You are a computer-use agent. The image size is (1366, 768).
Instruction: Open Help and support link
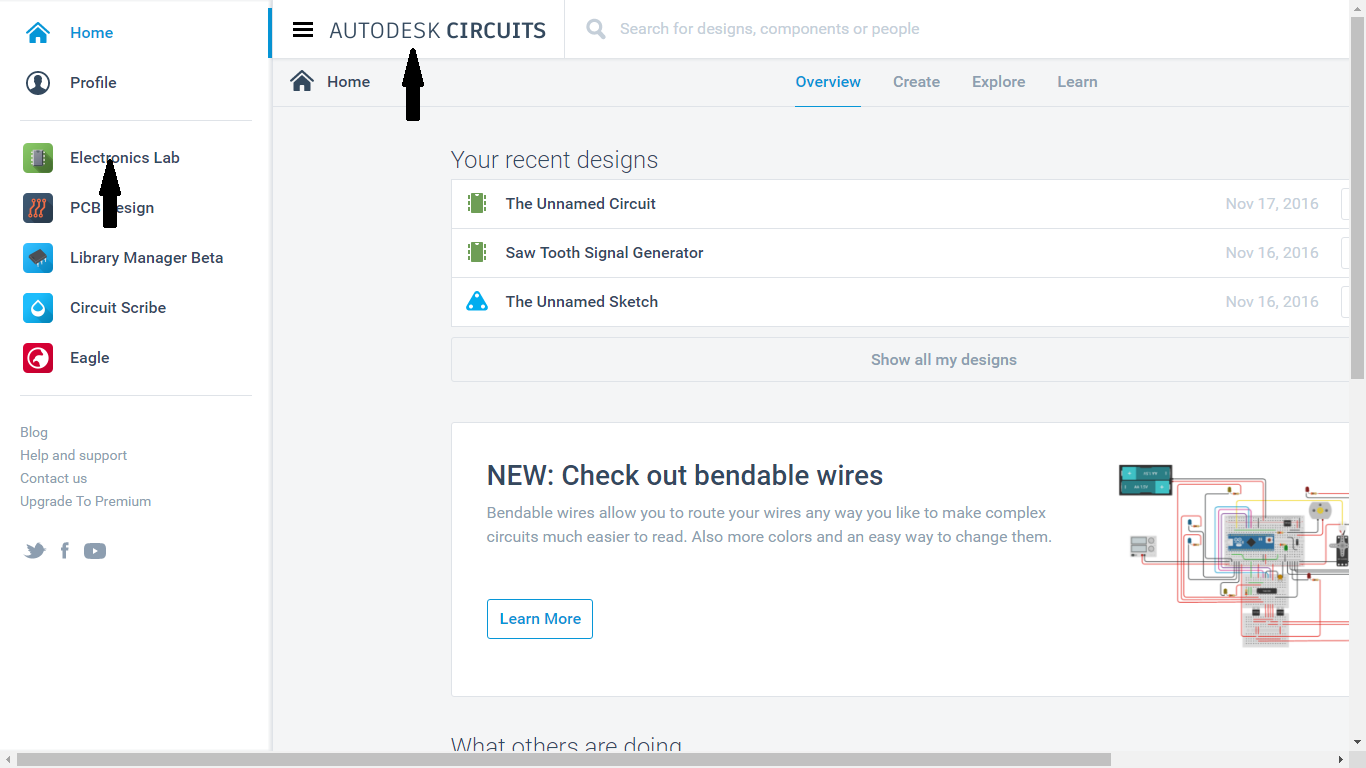pyautogui.click(x=73, y=455)
